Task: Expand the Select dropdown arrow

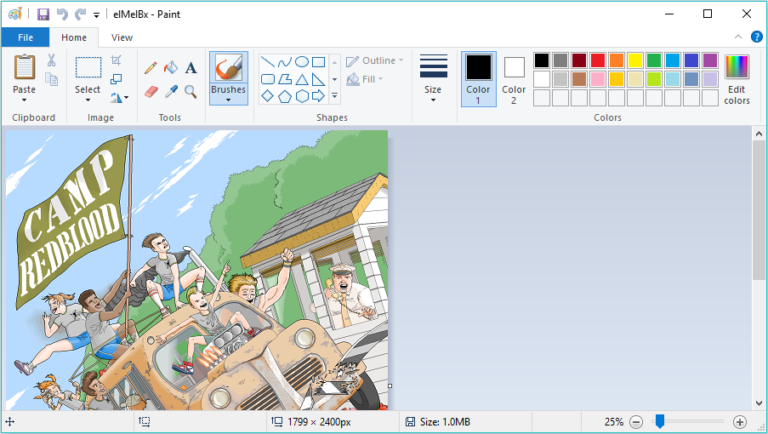Action: 88,100
